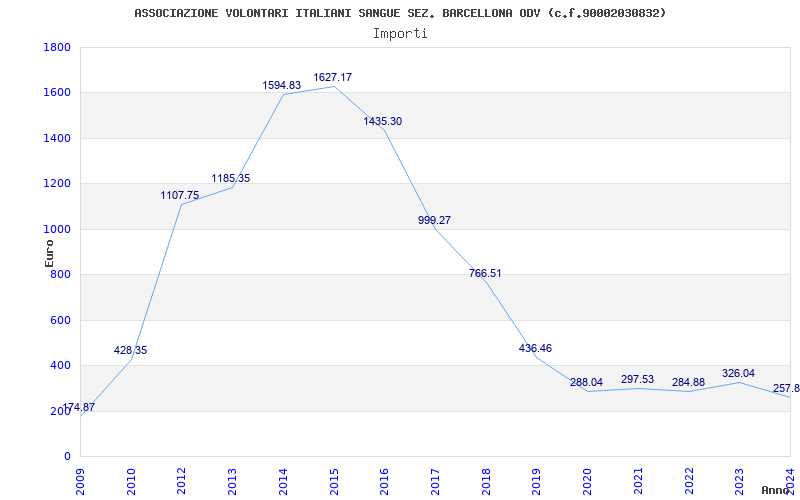Select data label 428.35
Image resolution: width=800 pixels, height=500 pixels.
(x=130, y=351)
